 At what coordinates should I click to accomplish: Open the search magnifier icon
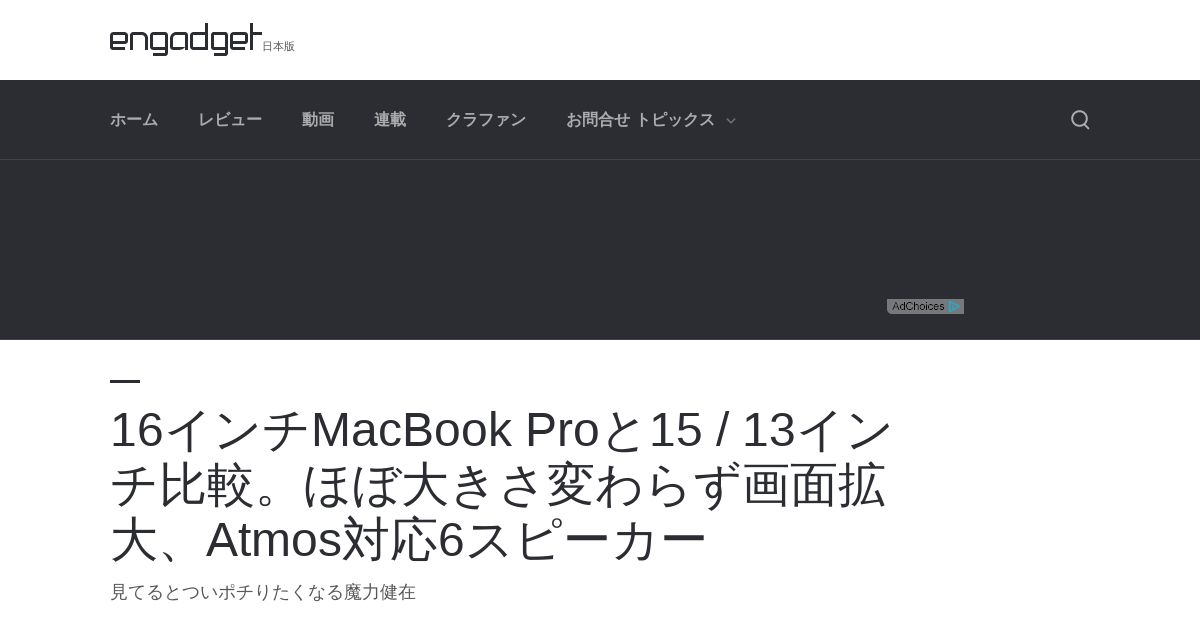(1080, 120)
